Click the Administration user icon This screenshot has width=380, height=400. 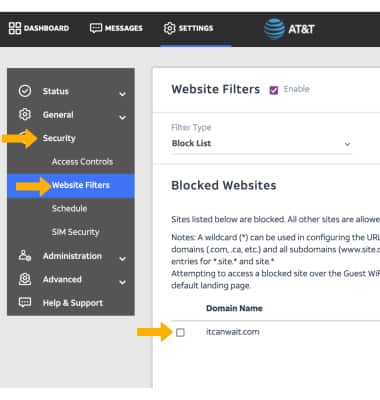[25, 256]
